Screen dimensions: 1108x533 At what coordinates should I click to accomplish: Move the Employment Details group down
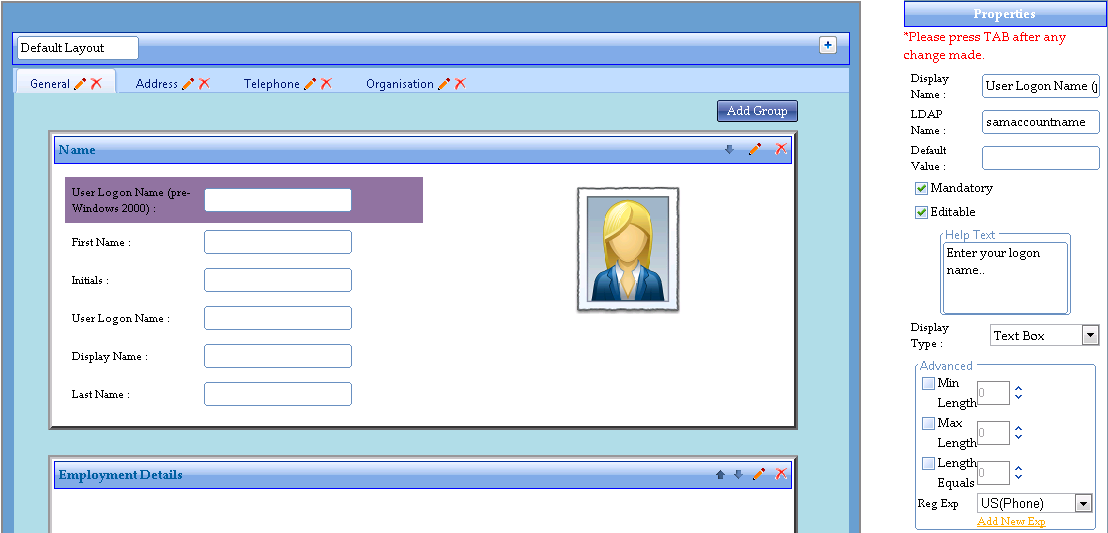click(x=738, y=474)
